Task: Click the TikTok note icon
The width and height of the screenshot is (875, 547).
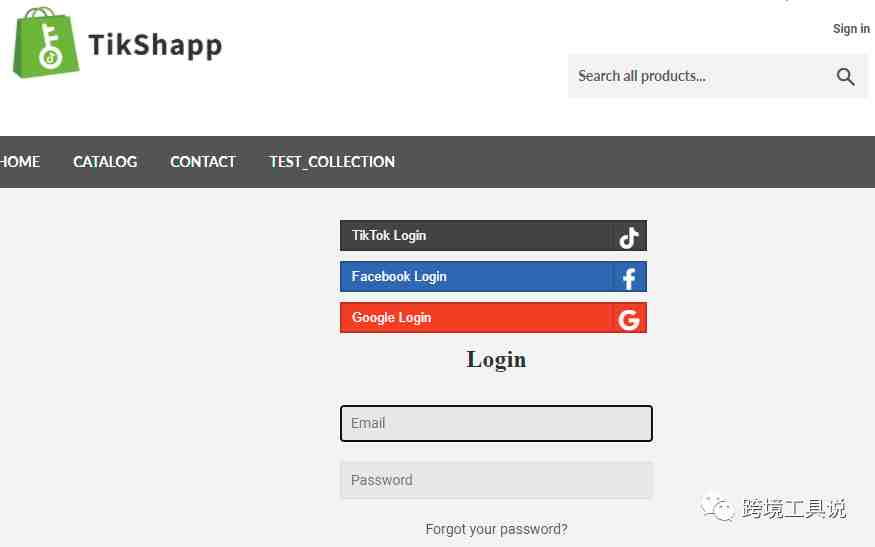Action: click(629, 237)
